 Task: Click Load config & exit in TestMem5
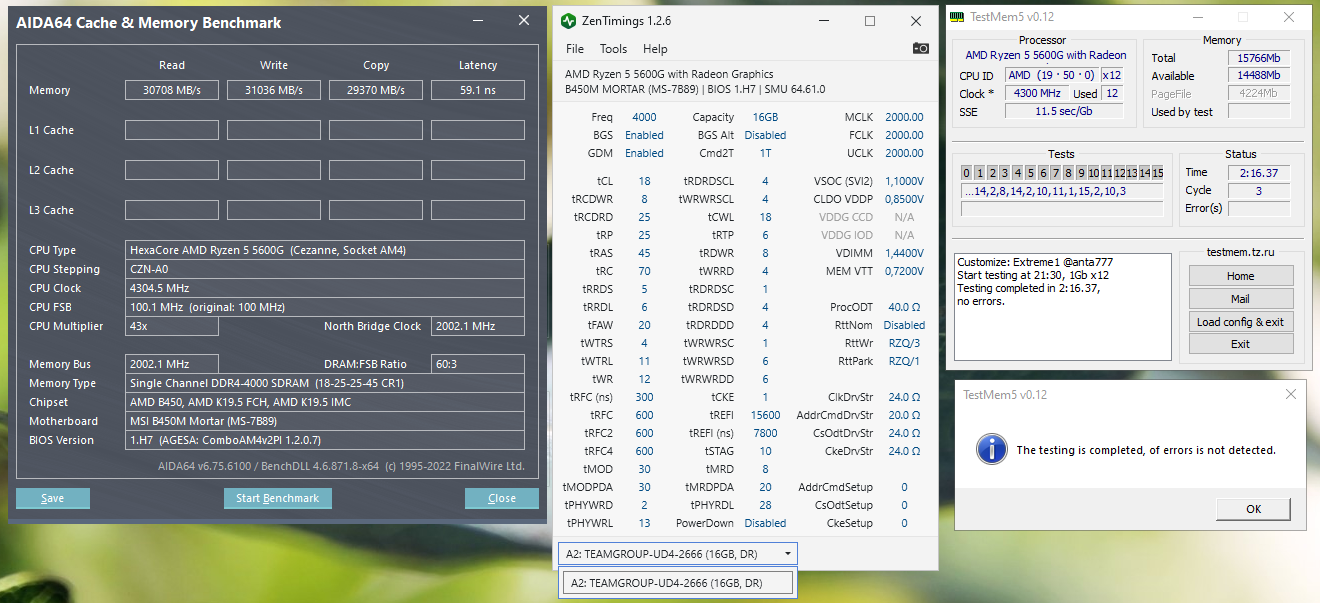[1240, 321]
